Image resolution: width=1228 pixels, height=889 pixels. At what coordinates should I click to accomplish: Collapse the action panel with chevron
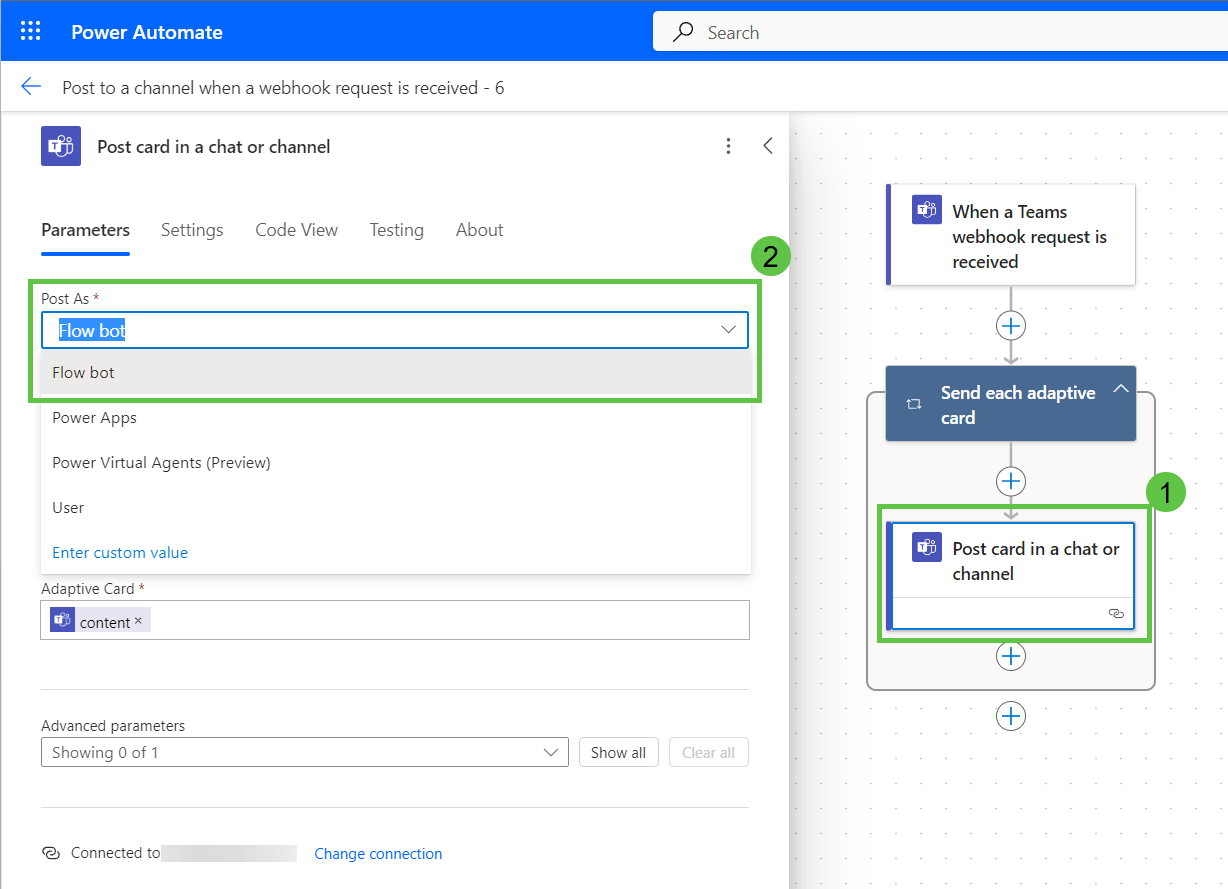[x=768, y=146]
